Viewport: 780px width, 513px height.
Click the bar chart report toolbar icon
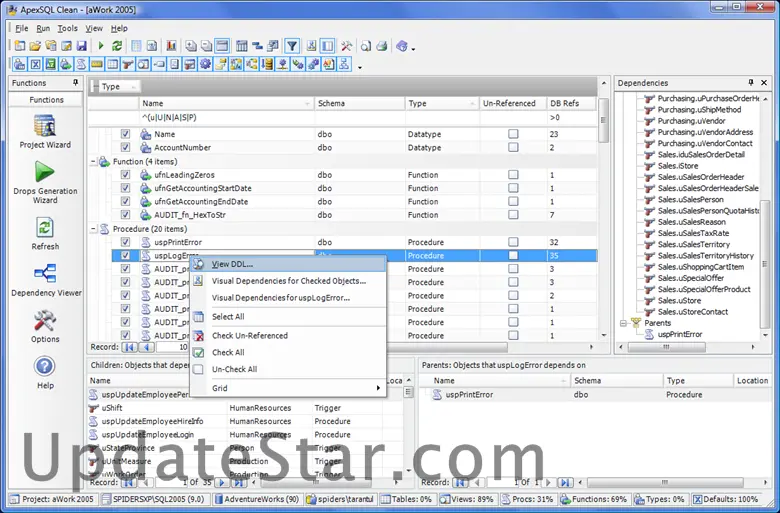click(x=171, y=46)
